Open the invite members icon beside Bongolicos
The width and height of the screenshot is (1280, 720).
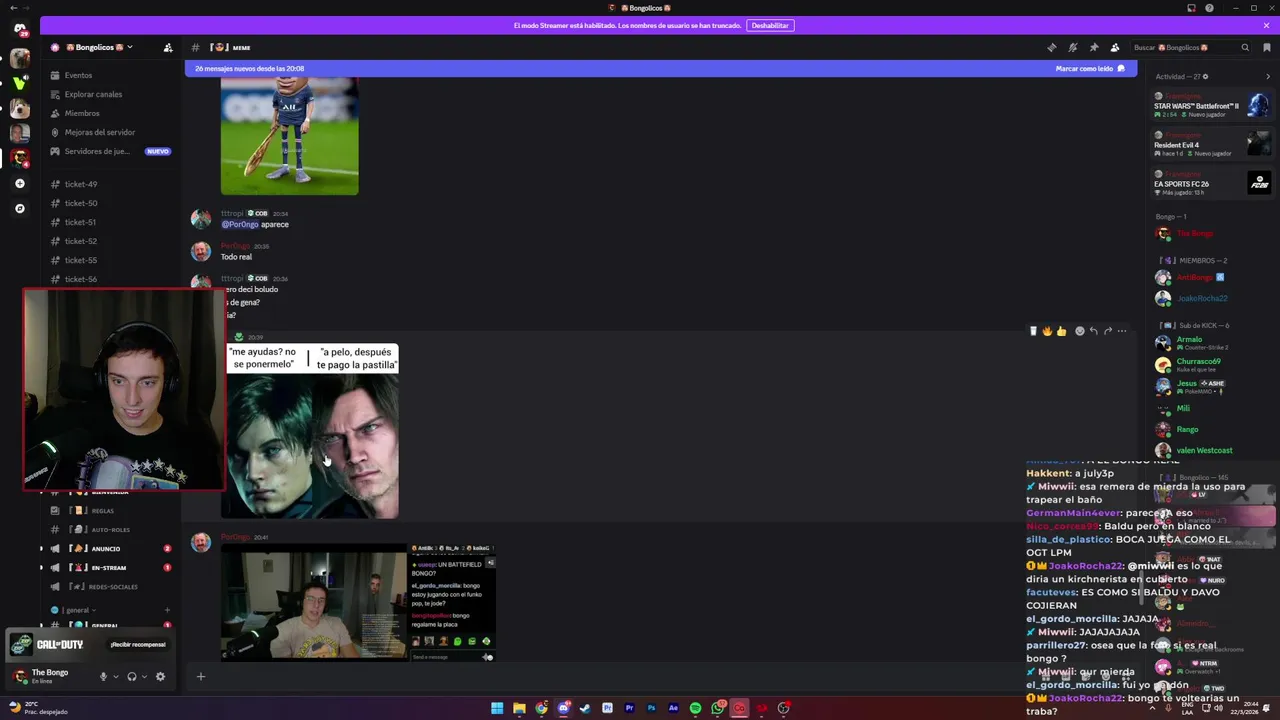click(168, 47)
